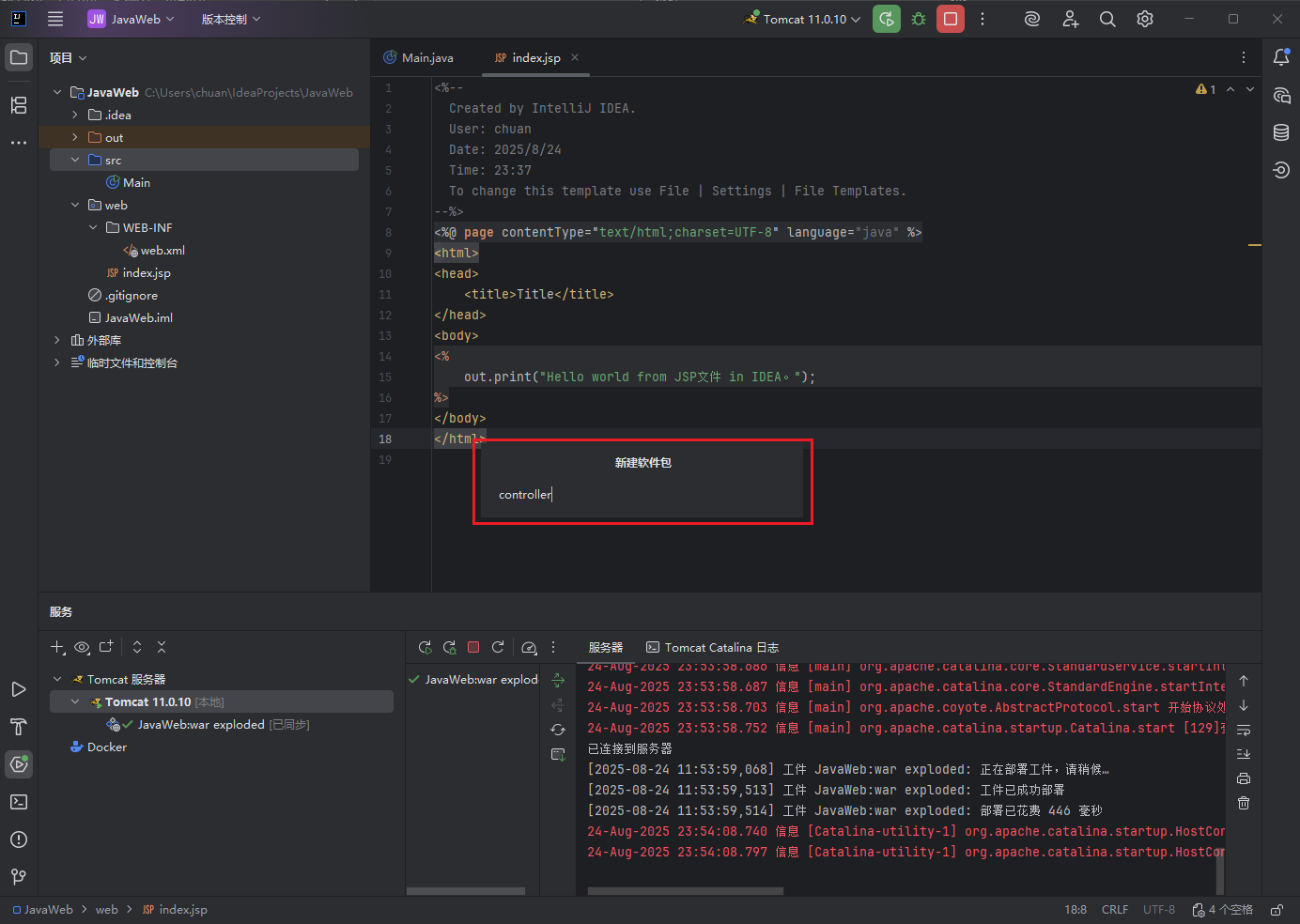Open the Database tool window
Screen dimensions: 1300x924
click(1281, 132)
